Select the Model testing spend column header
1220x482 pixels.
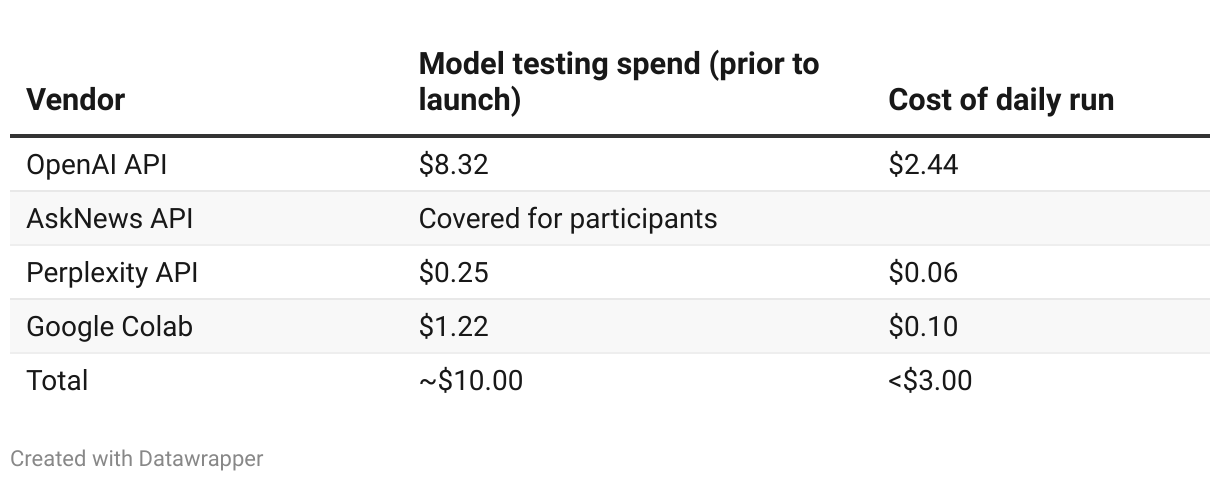point(618,82)
